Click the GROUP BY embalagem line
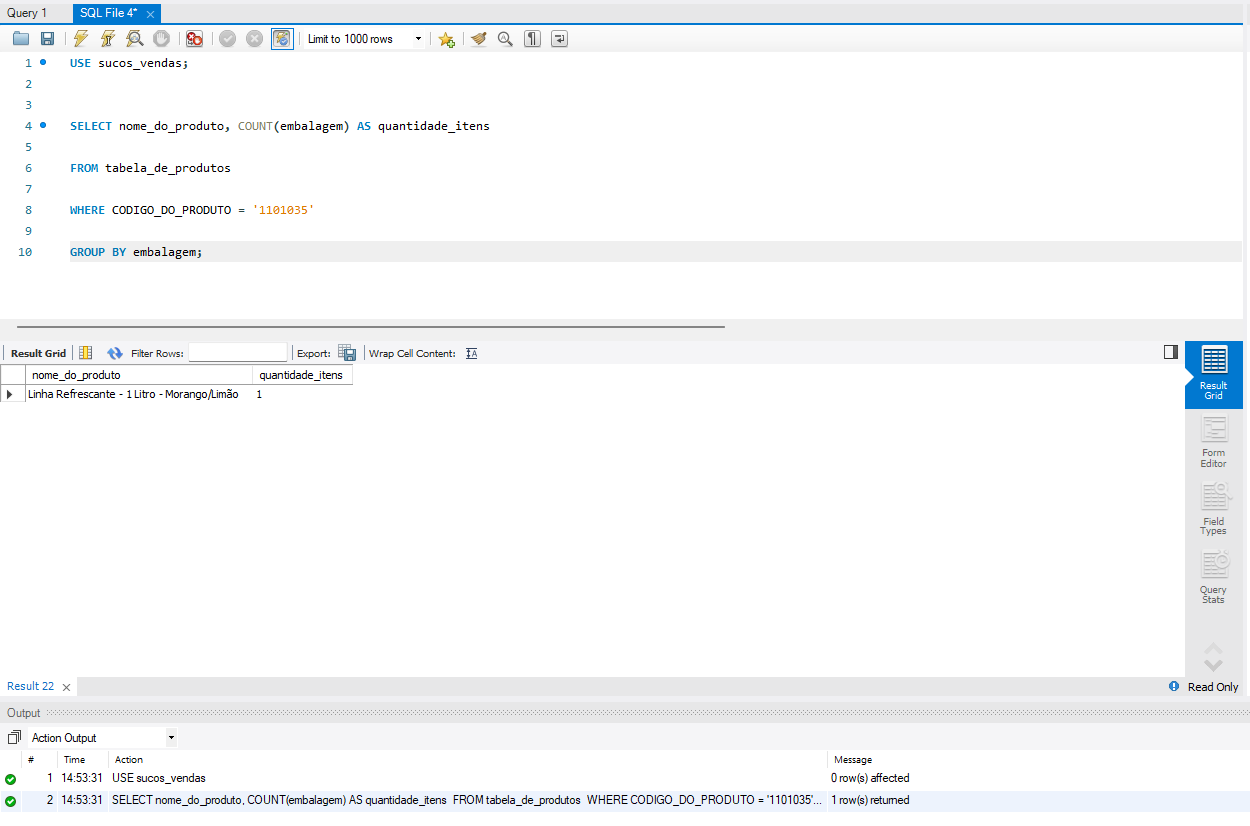The height and width of the screenshot is (826, 1250). click(136, 252)
